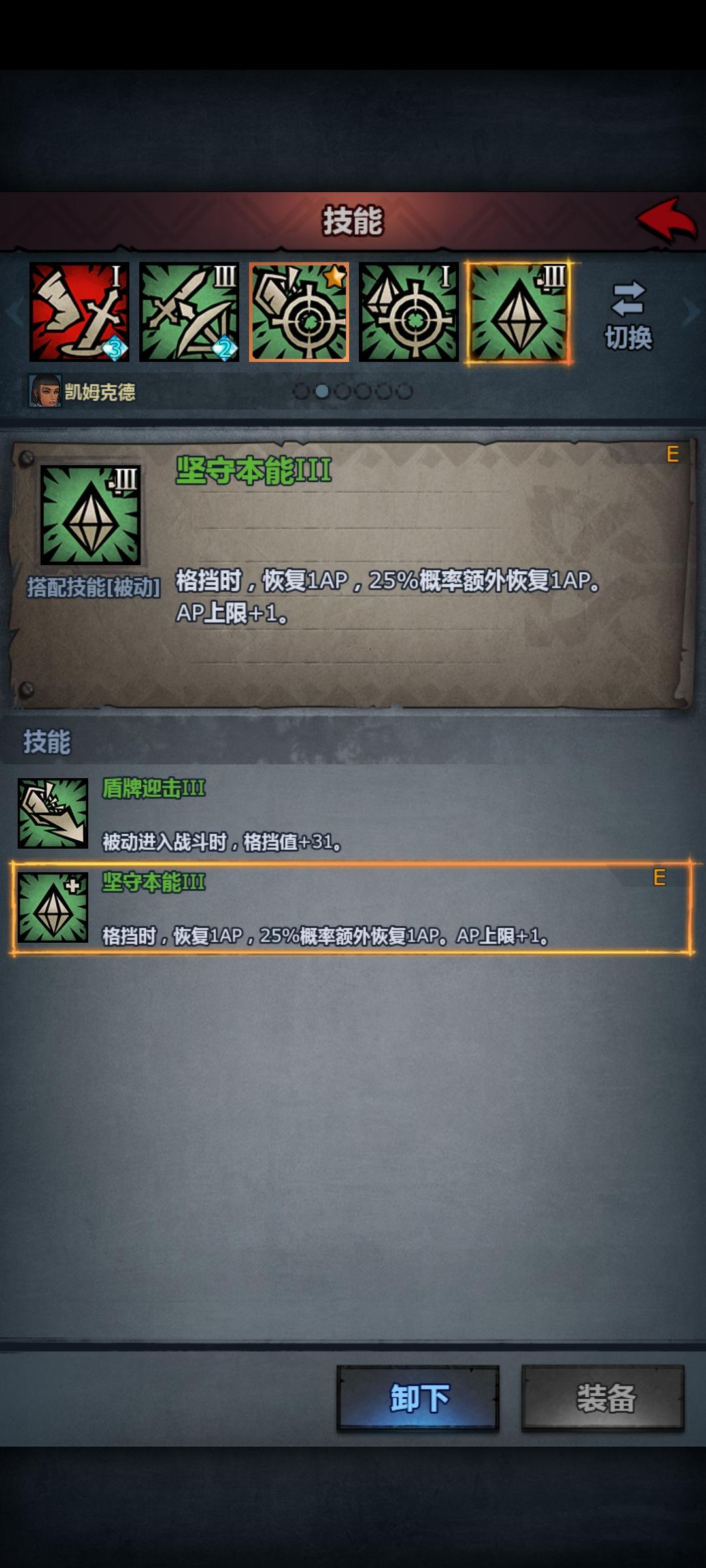
Task: Select the red level I skill slot
Action: (79, 312)
